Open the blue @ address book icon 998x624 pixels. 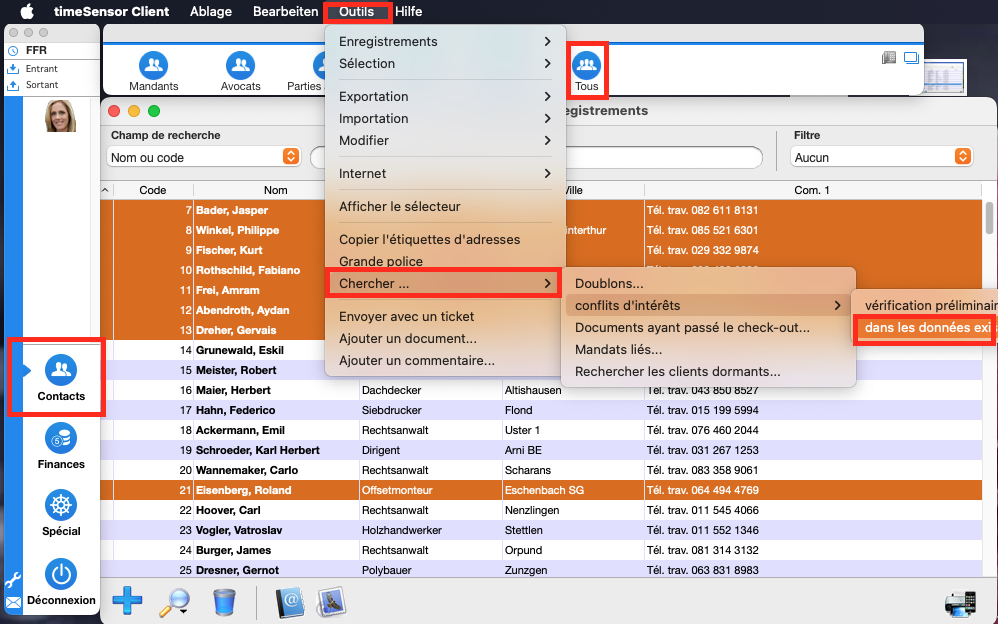pyautogui.click(x=290, y=602)
